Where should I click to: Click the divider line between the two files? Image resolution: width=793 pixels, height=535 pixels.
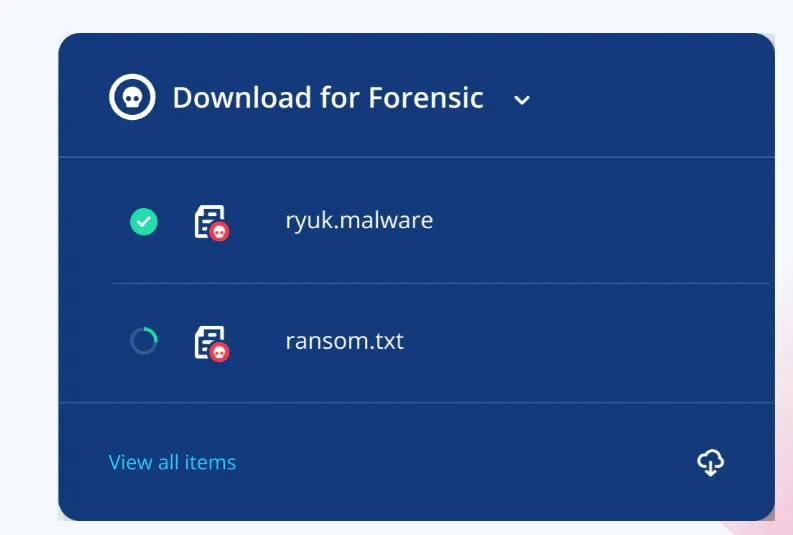[x=440, y=283]
